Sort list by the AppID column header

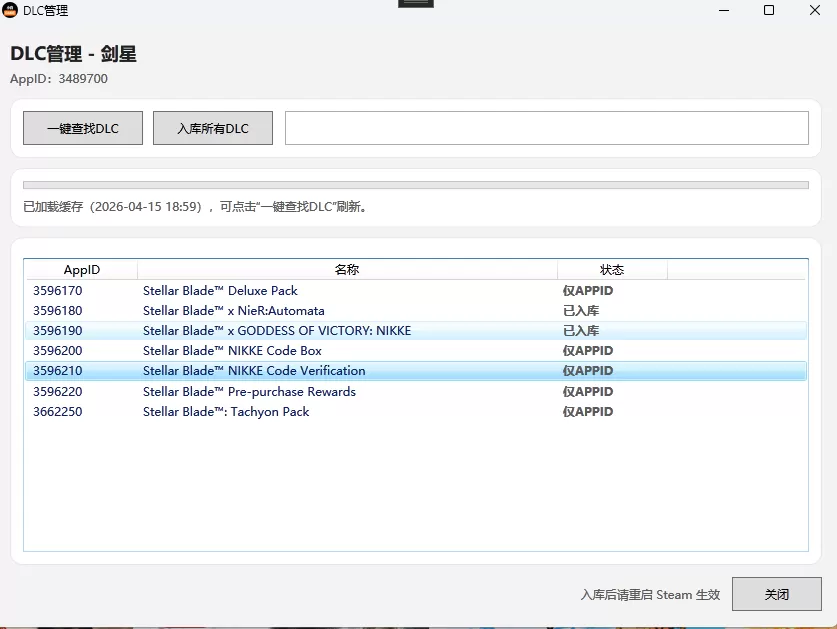[81, 270]
